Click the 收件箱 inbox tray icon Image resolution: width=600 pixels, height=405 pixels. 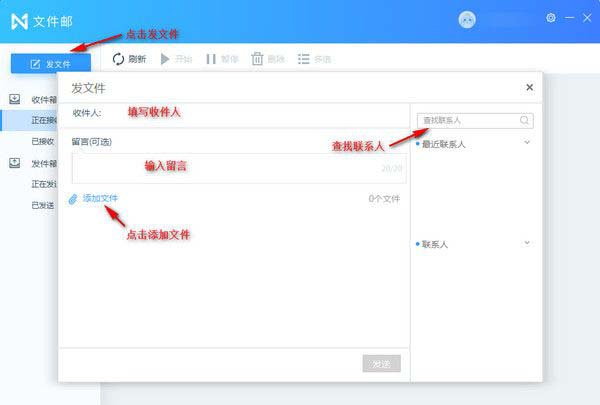[x=15, y=99]
